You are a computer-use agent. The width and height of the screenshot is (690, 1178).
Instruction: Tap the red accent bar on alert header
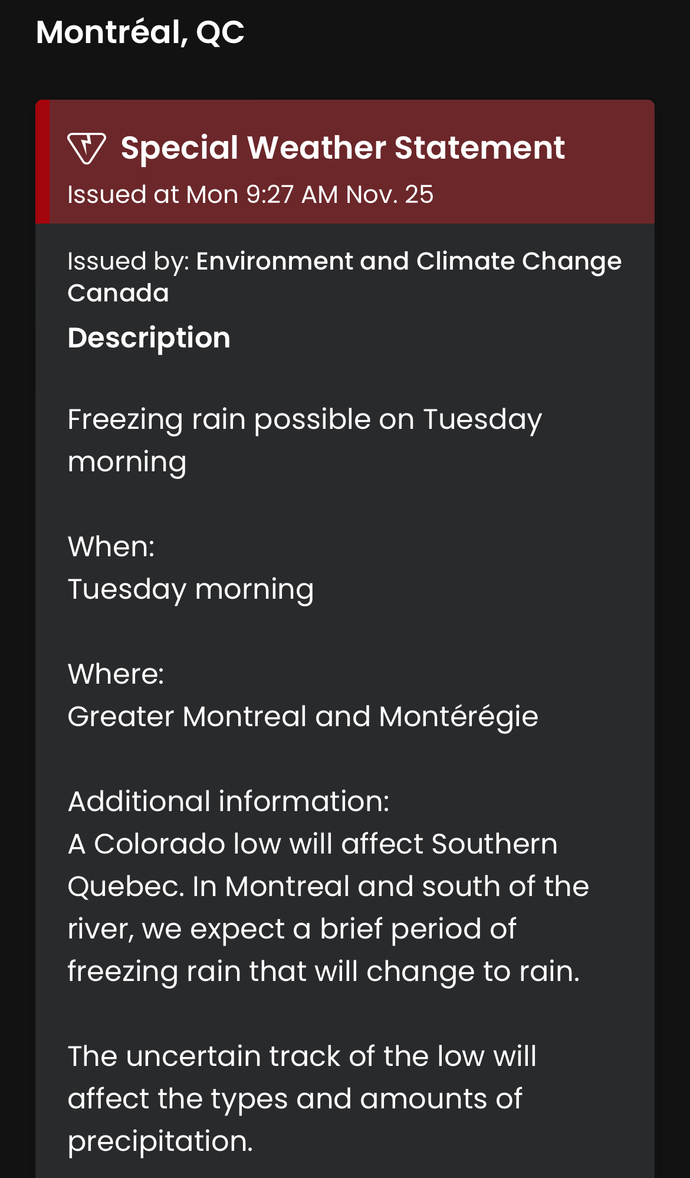43,162
